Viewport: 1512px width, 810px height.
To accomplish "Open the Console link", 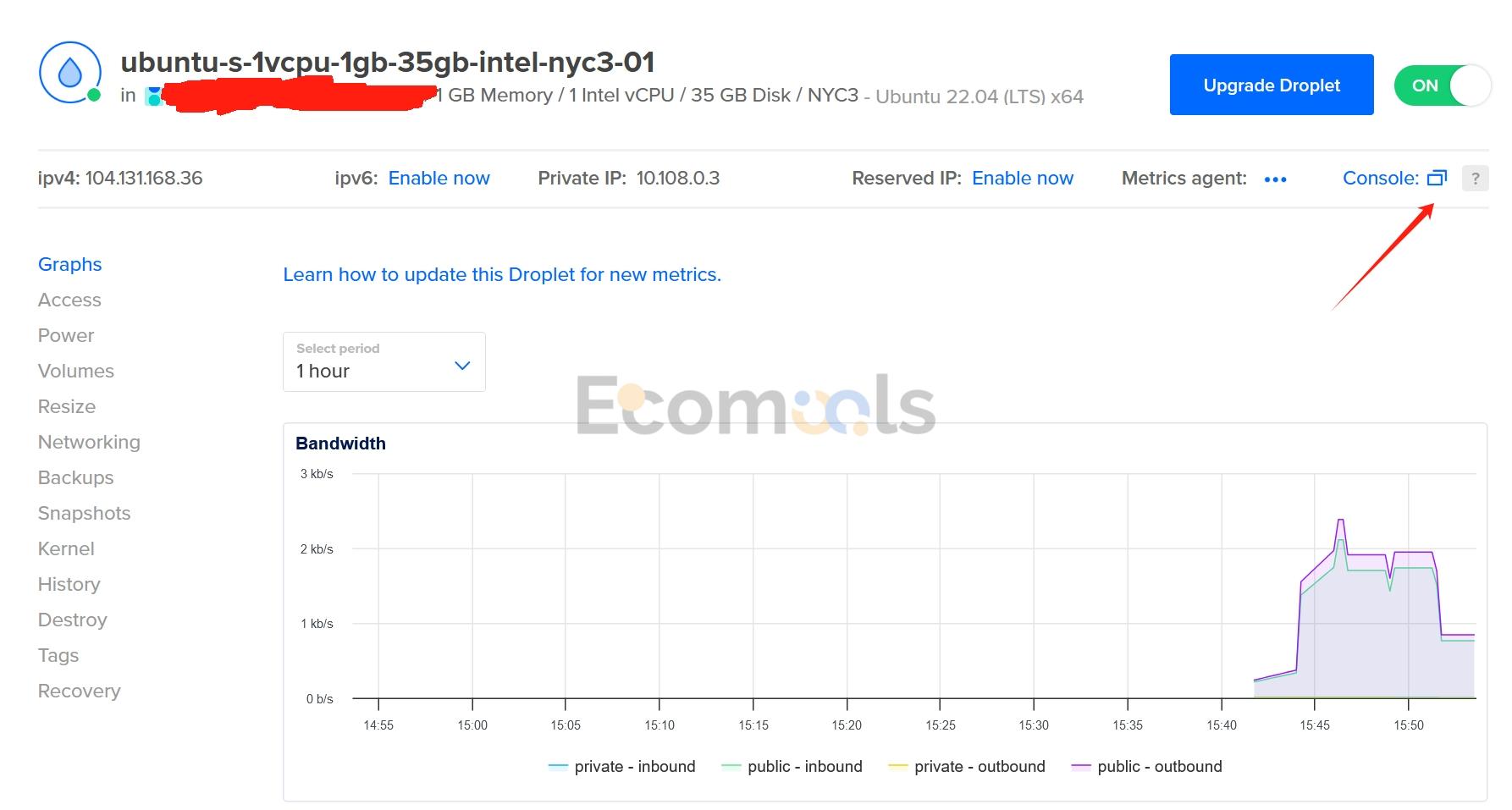I will (x=1381, y=178).
